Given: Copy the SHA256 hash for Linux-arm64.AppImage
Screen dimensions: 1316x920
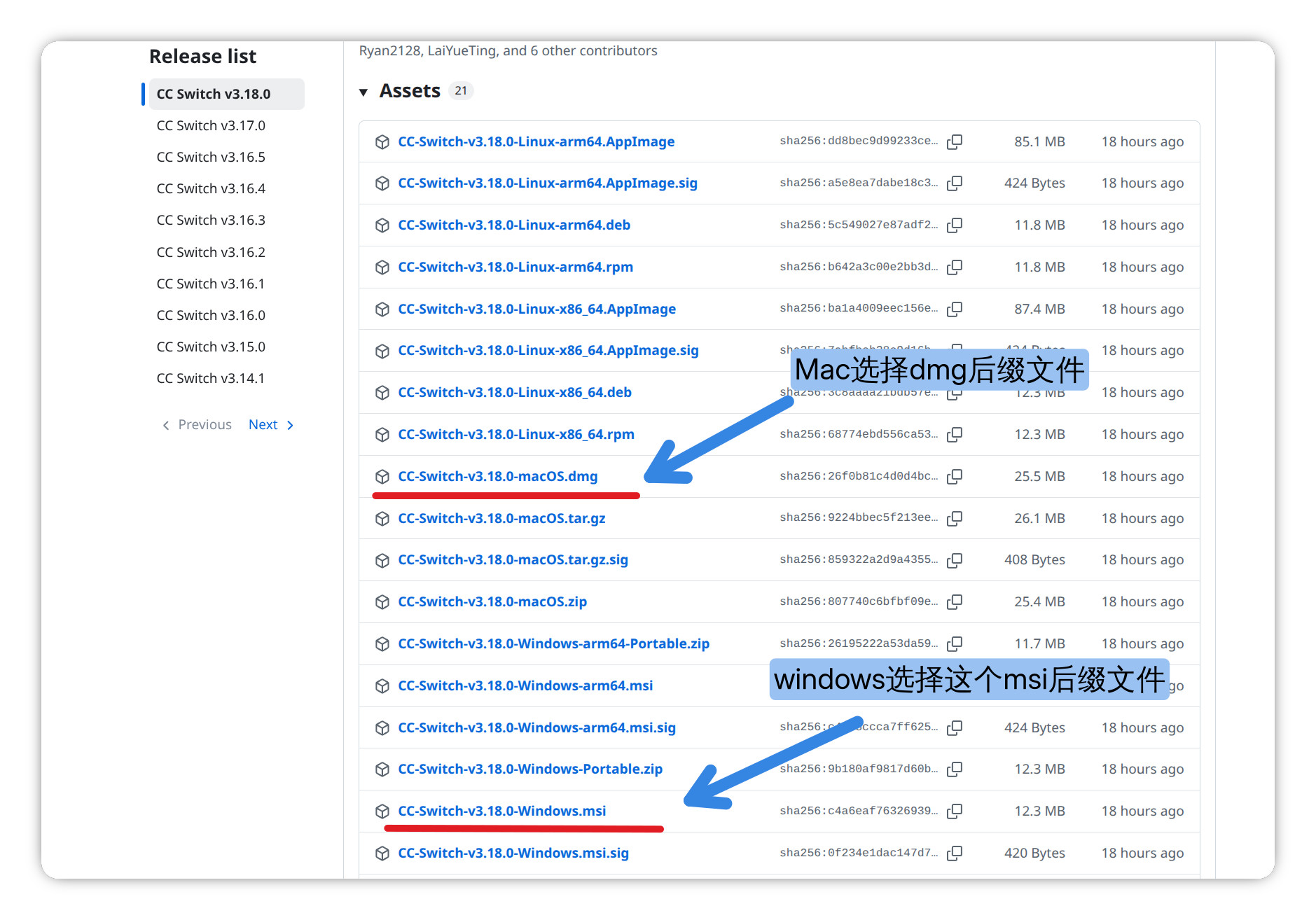Looking at the screenshot, I should click(955, 141).
